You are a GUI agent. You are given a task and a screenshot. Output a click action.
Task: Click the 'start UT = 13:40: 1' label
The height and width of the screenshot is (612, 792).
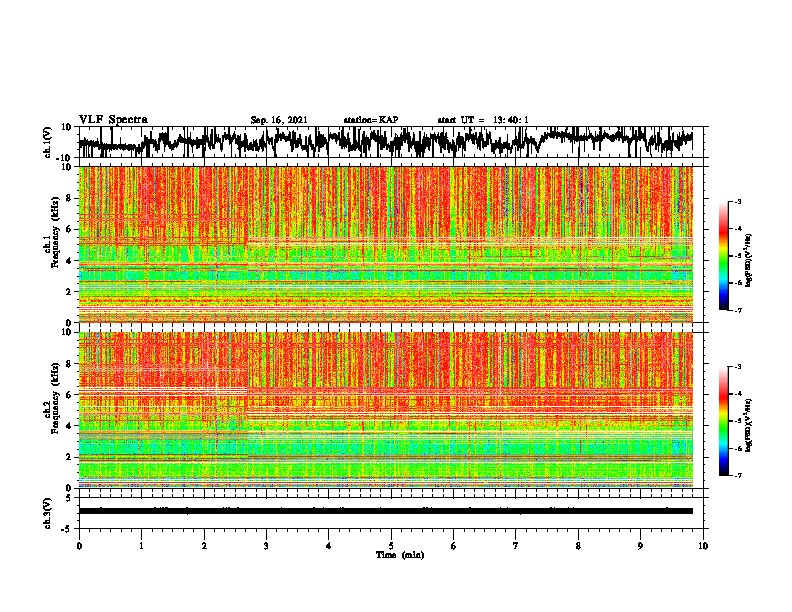483,120
